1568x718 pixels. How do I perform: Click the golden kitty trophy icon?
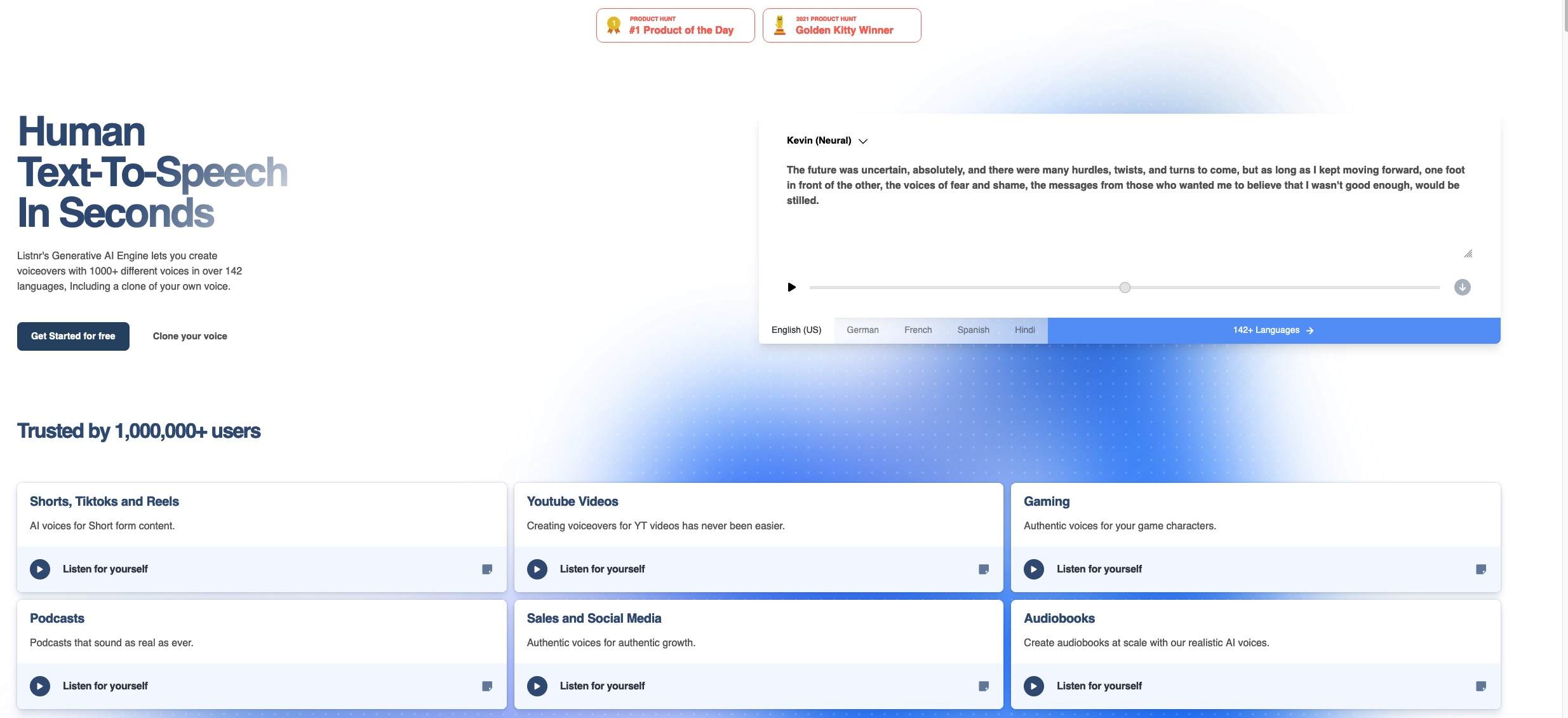[x=780, y=25]
